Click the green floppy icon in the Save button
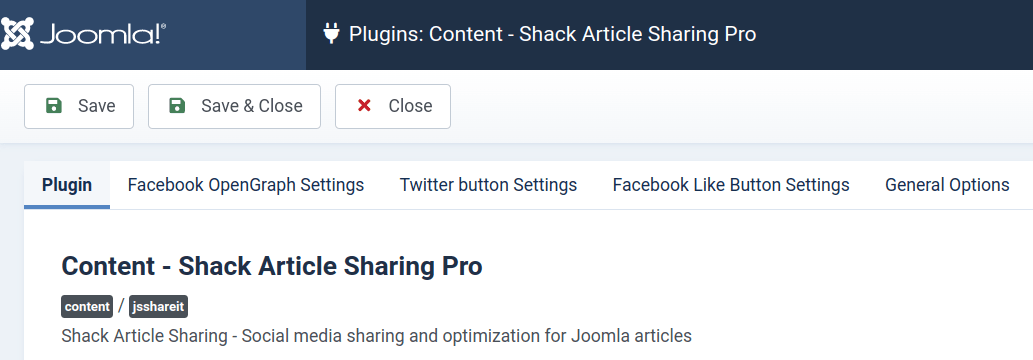The height and width of the screenshot is (360, 1033). click(53, 106)
